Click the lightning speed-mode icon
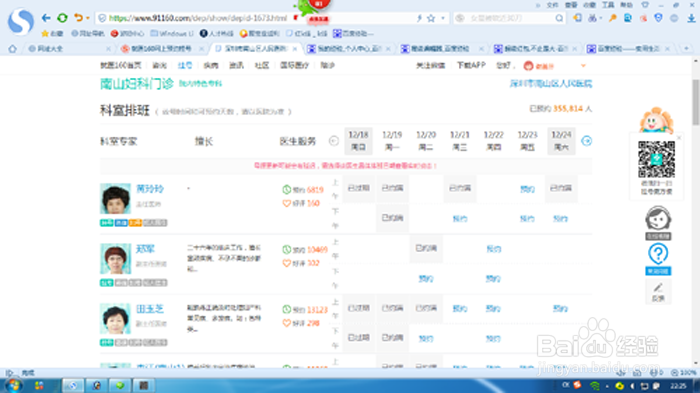Screen dimensions: 700x393 coord(419,18)
